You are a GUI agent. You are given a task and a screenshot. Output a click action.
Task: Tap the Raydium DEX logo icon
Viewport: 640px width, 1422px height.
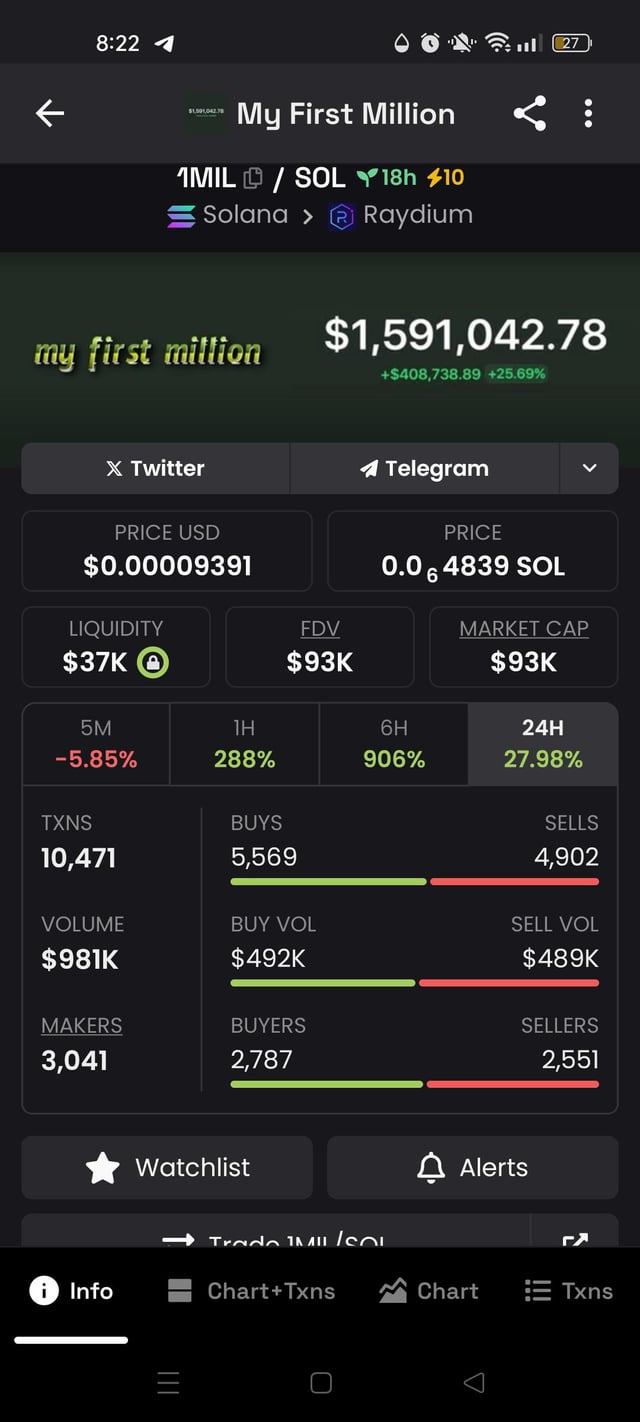tap(342, 216)
